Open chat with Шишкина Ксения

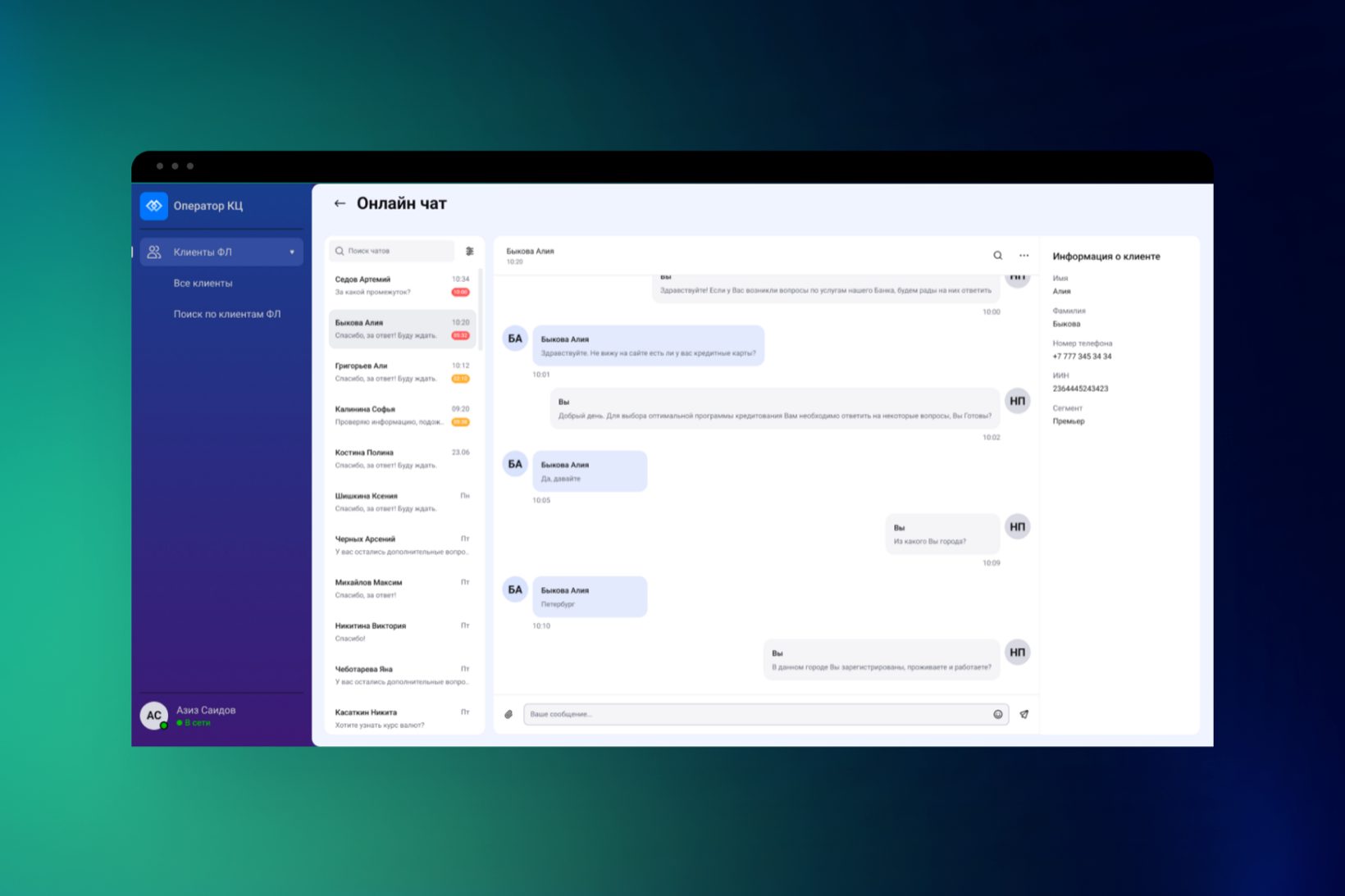pos(402,503)
